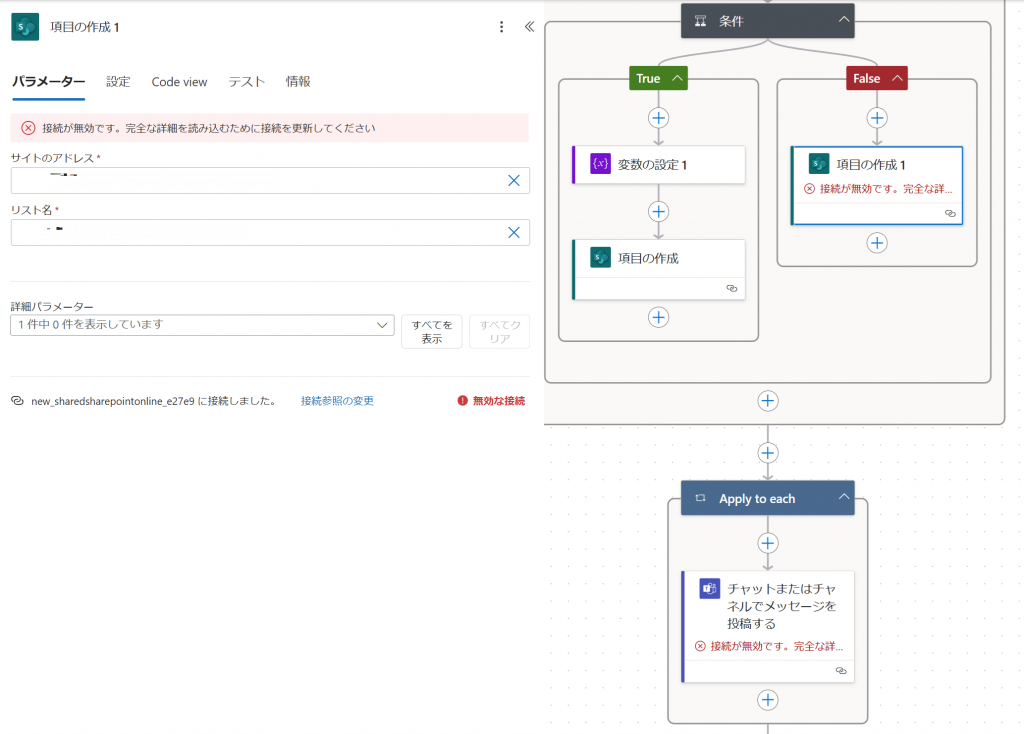1024x734 pixels.
Task: Add a step above Apply to each
Action: tap(767, 453)
